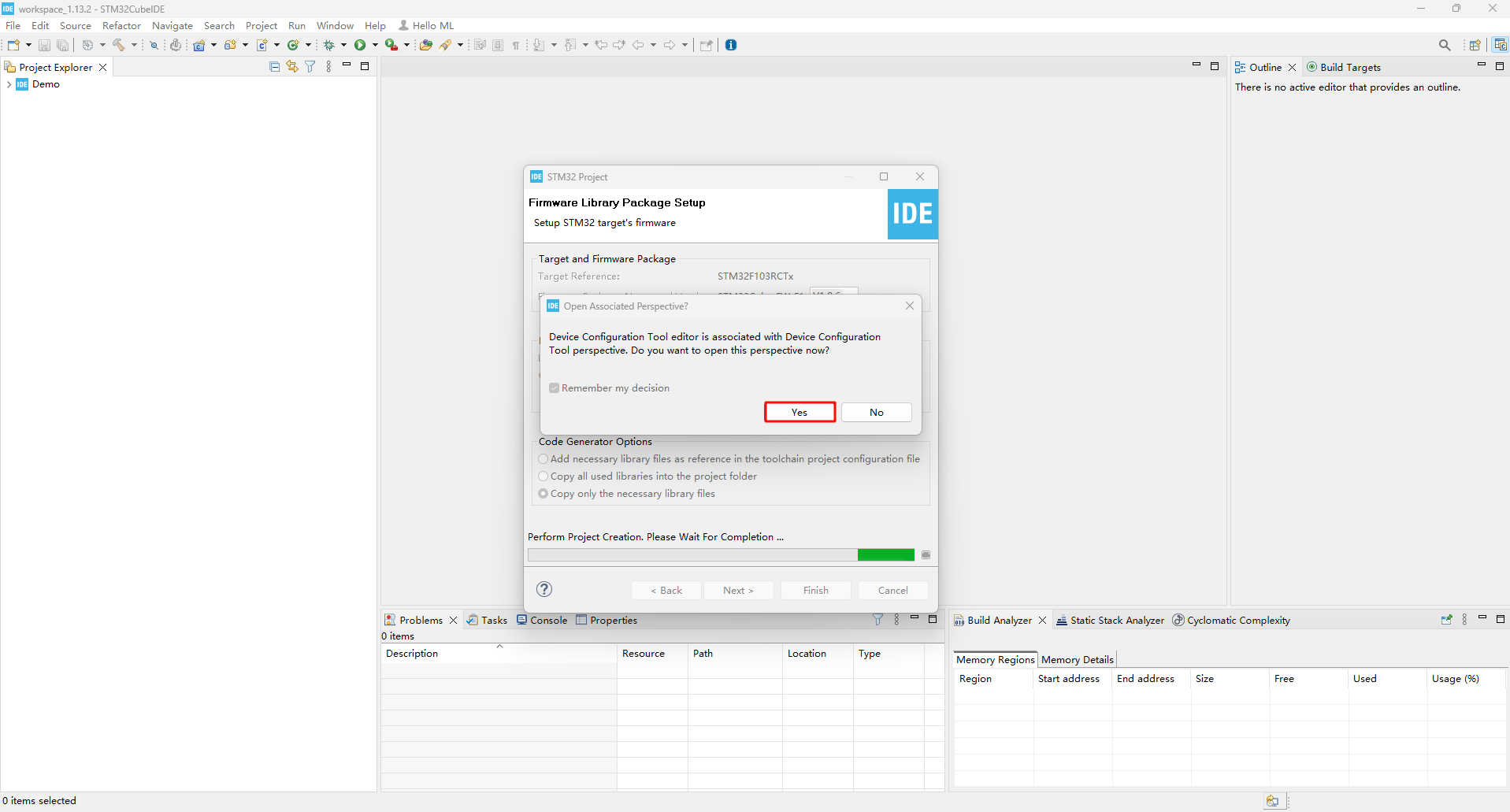Click the Back button in wizard

[x=666, y=590]
